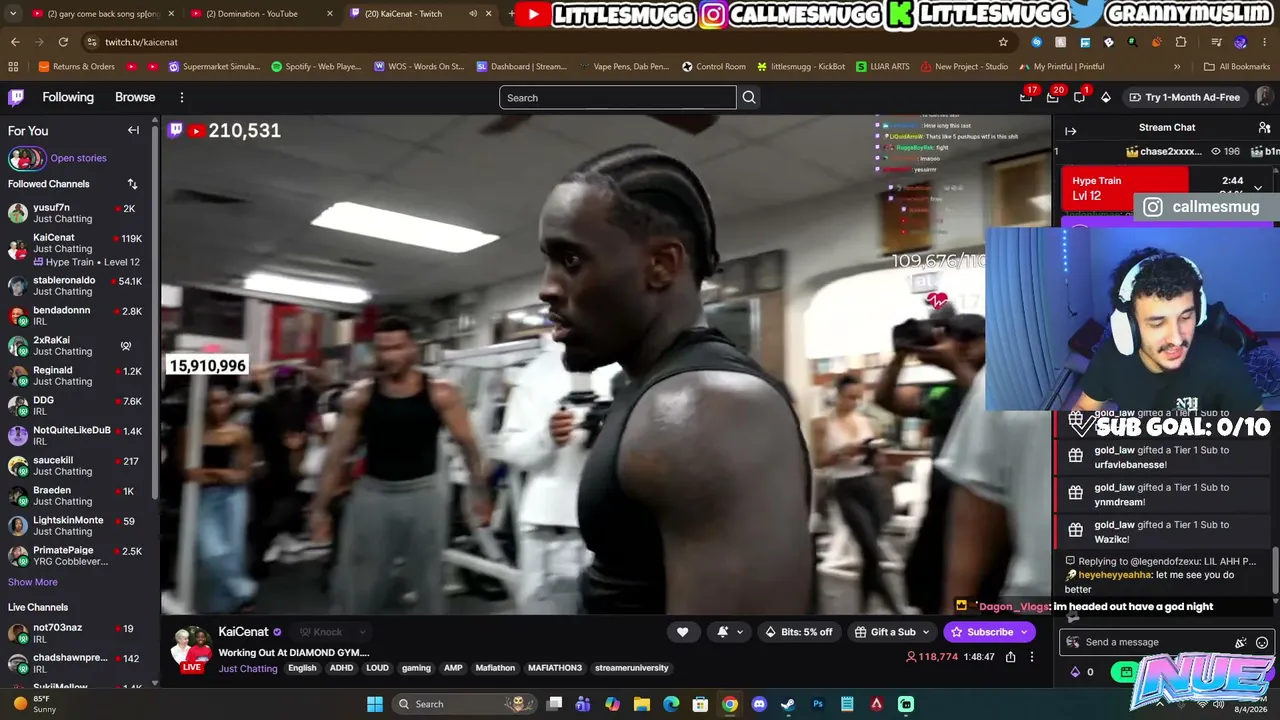Show More followed channels

coord(33,582)
